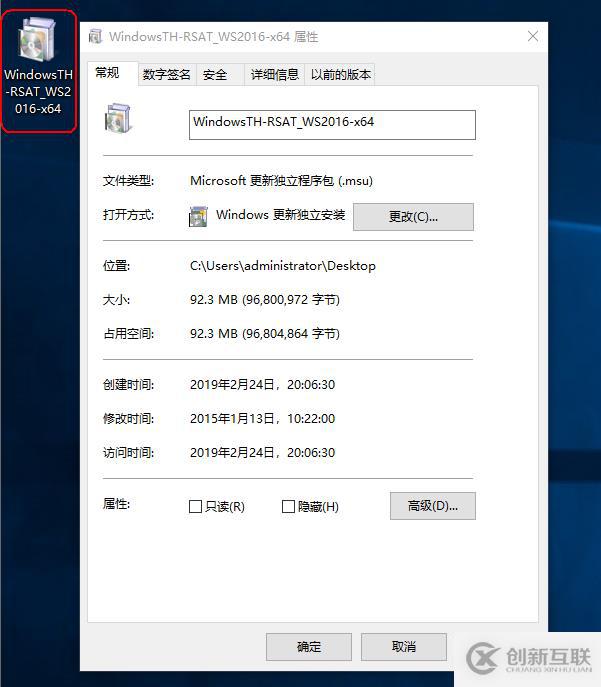This screenshot has width=601, height=687.
Task: Close the properties dialog
Action: 533,36
